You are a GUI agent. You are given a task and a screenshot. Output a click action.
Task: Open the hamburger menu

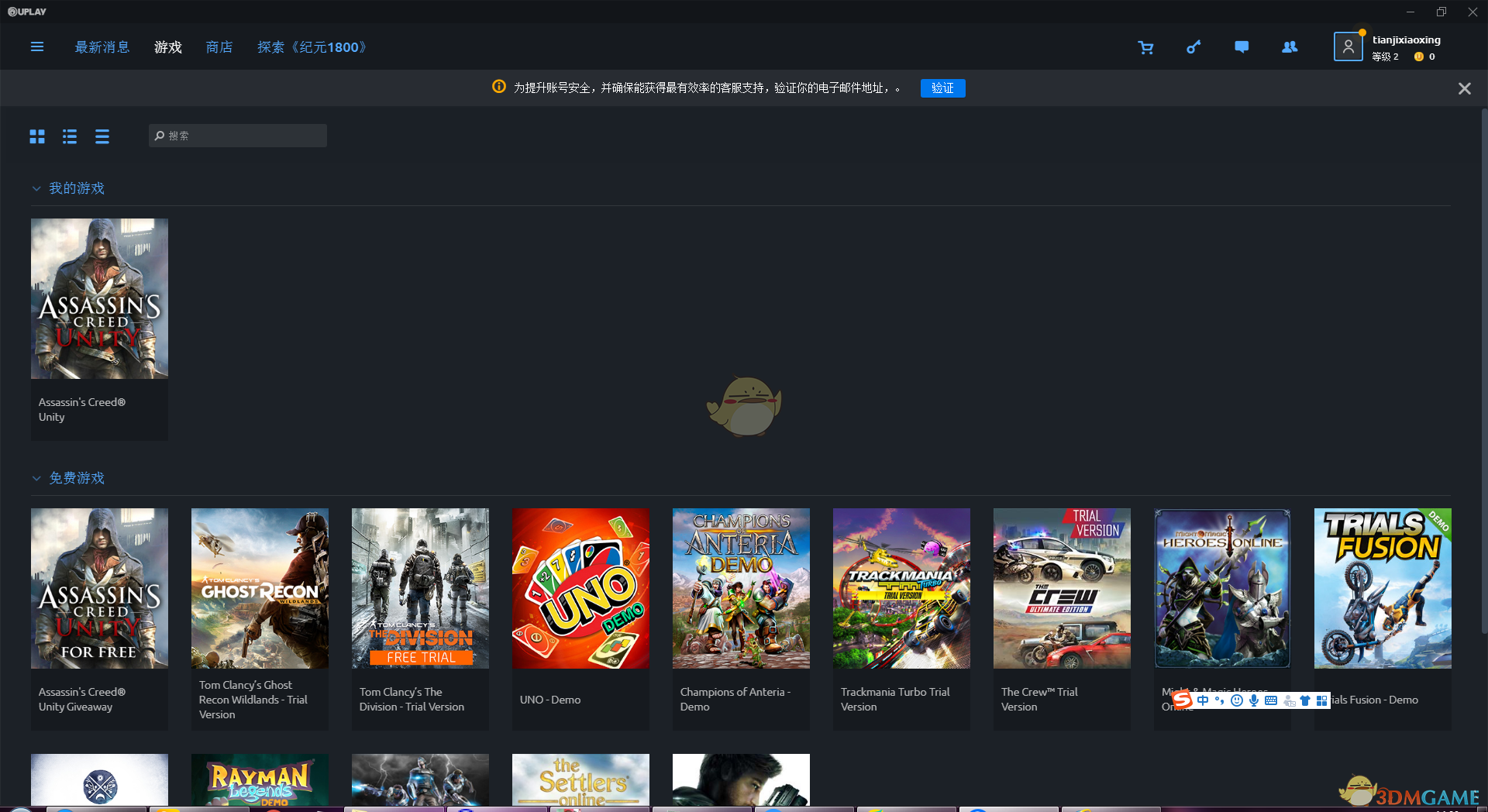point(36,47)
